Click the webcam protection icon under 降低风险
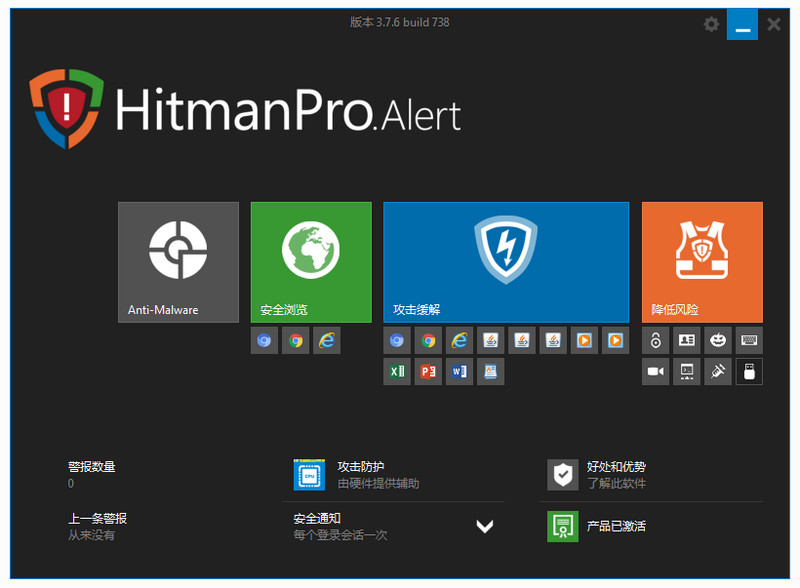Screen dimensions: 800x588 click(656, 371)
